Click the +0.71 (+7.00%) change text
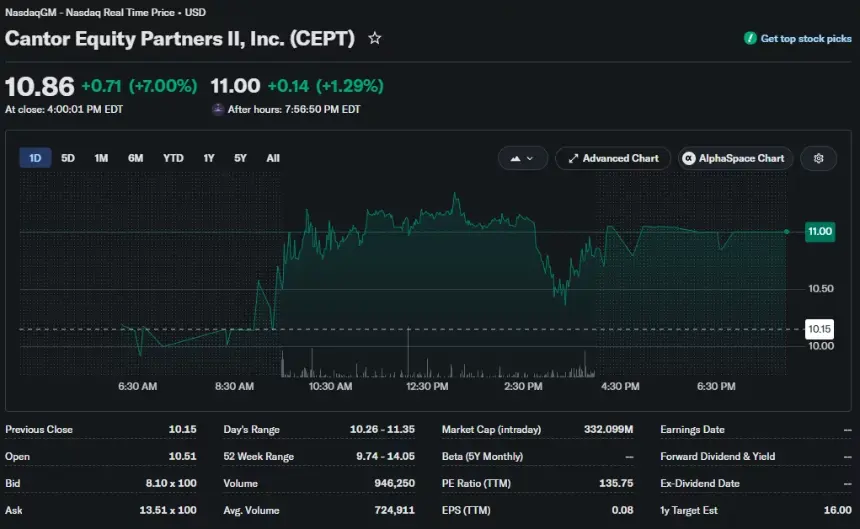Viewport: 860px width, 529px height. tap(139, 86)
